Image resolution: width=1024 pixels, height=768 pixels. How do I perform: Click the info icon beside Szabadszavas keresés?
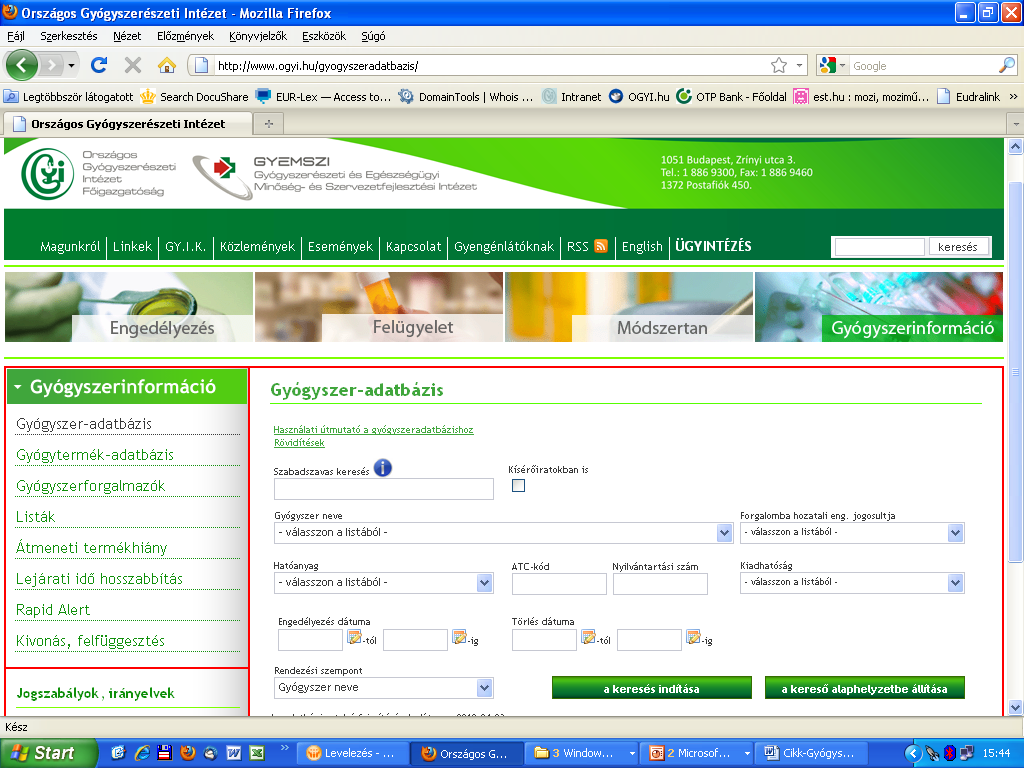click(x=383, y=468)
